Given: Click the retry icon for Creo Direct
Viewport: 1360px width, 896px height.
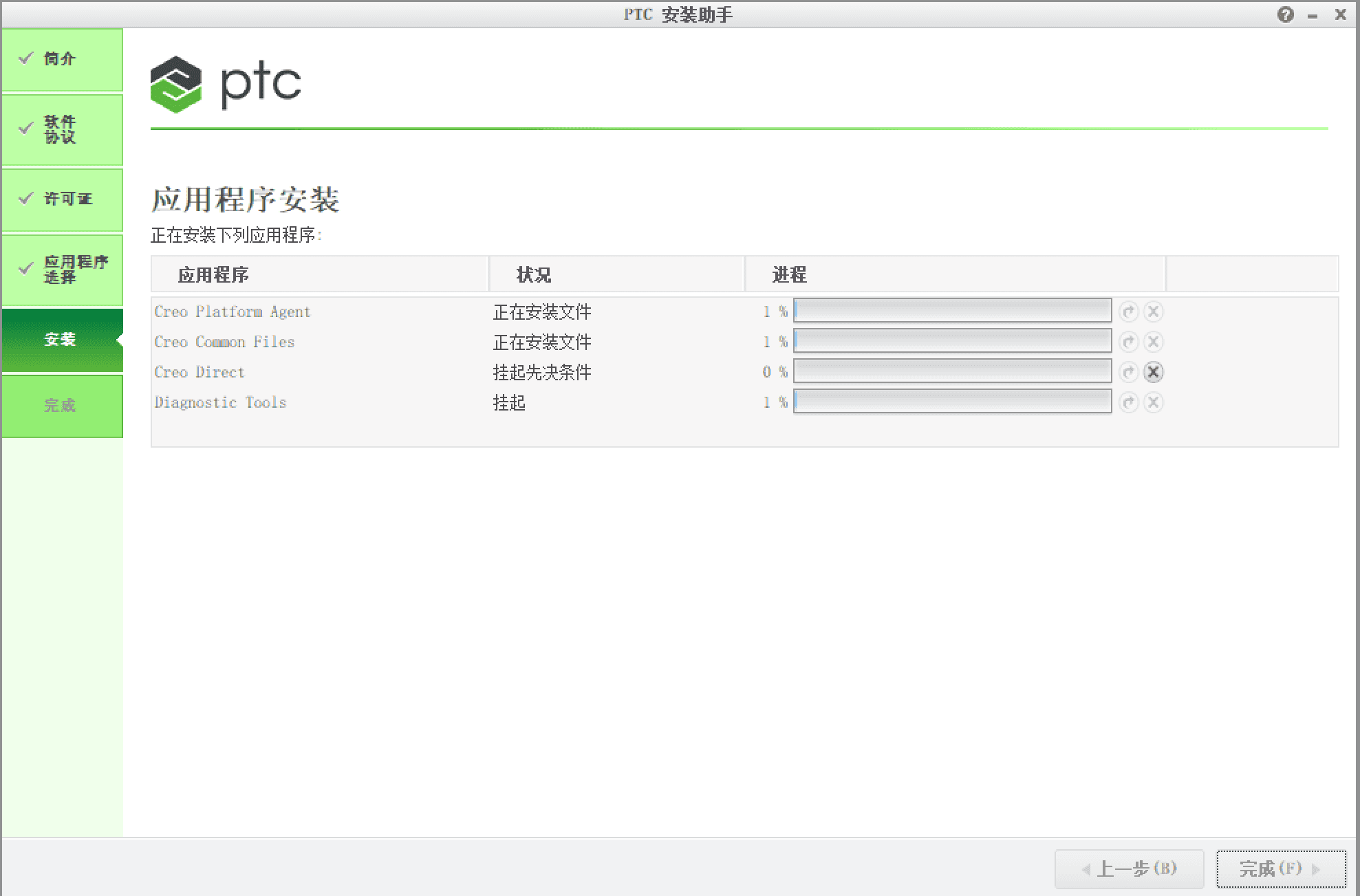Looking at the screenshot, I should point(1128,372).
